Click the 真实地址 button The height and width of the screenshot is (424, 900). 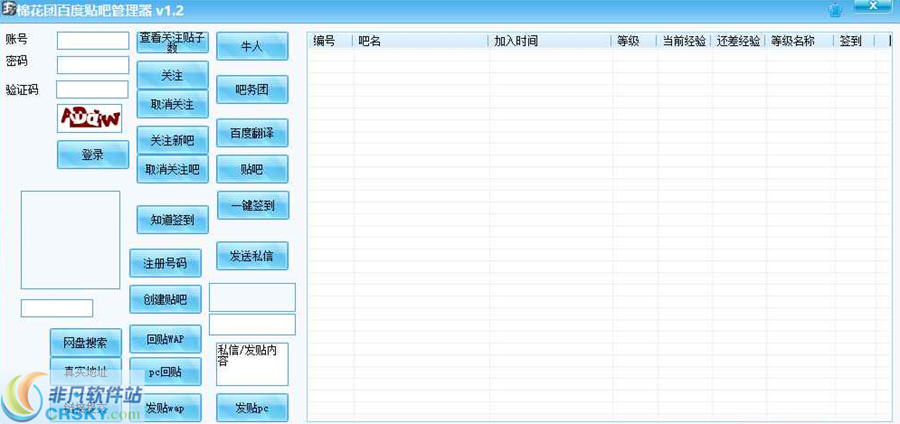86,371
